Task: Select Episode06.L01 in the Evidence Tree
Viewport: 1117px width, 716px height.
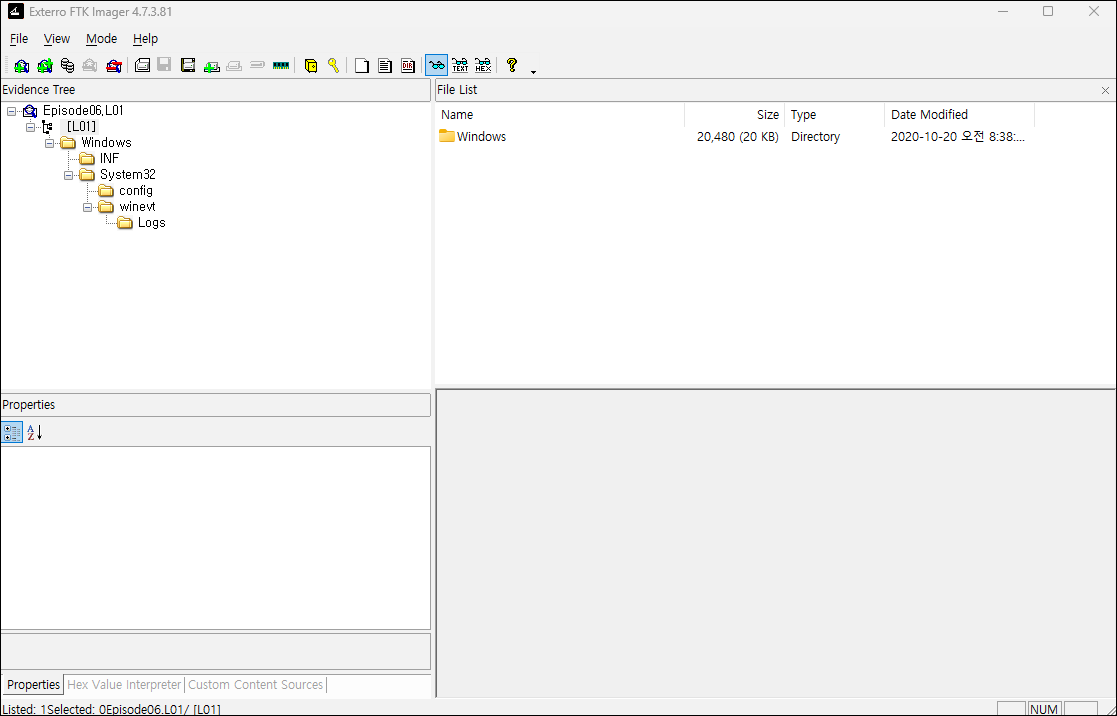Action: point(83,110)
